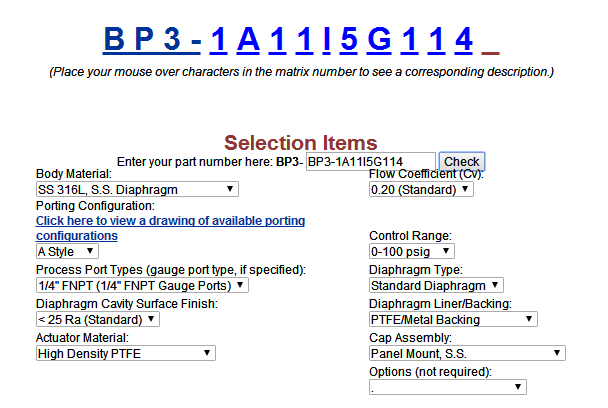Open the A Style porting dropdown
This screenshot has height=408, width=608.
pos(67,251)
